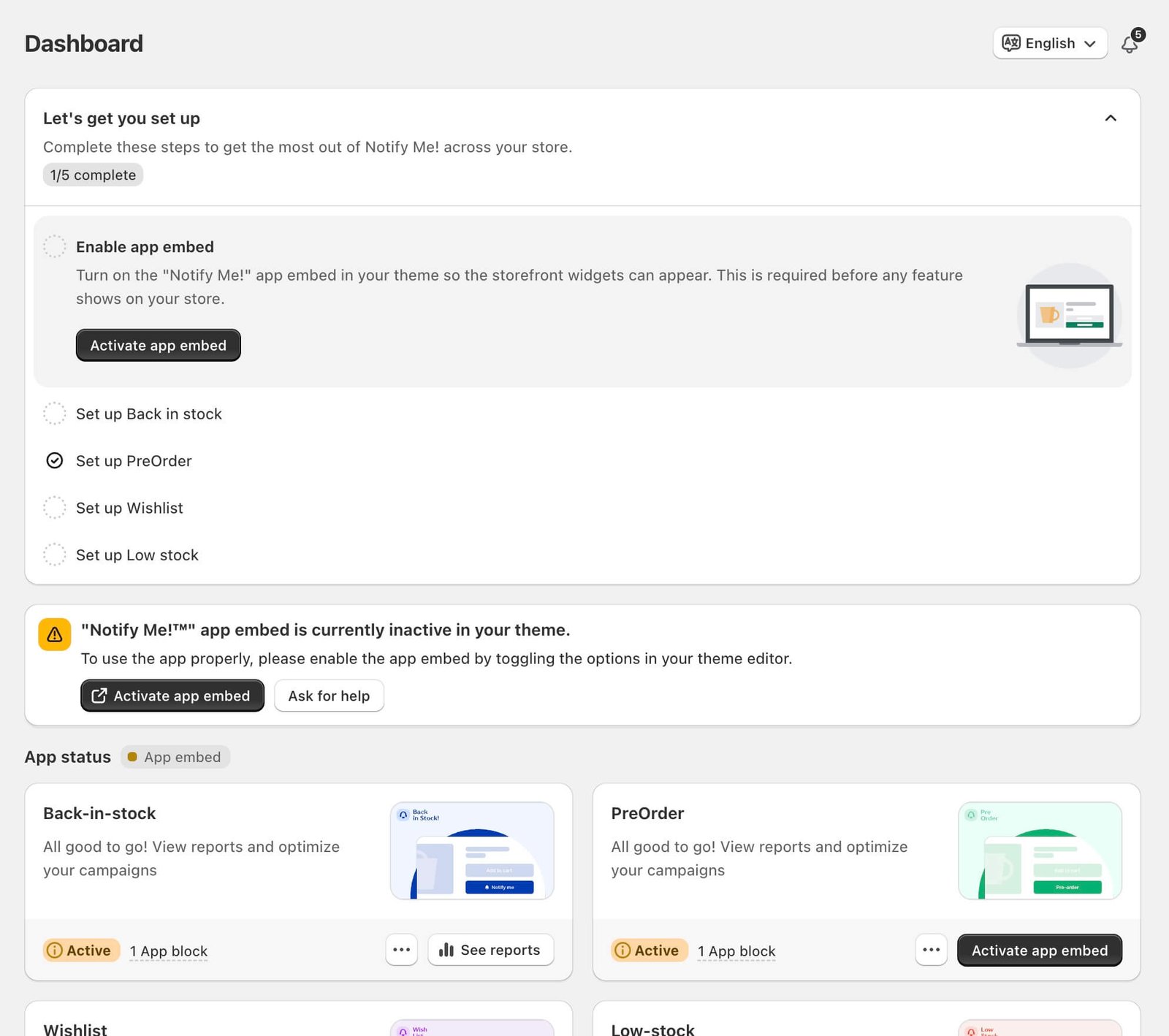Toggle the Set up Wishlist circle
The height and width of the screenshot is (1036, 1169).
click(55, 508)
